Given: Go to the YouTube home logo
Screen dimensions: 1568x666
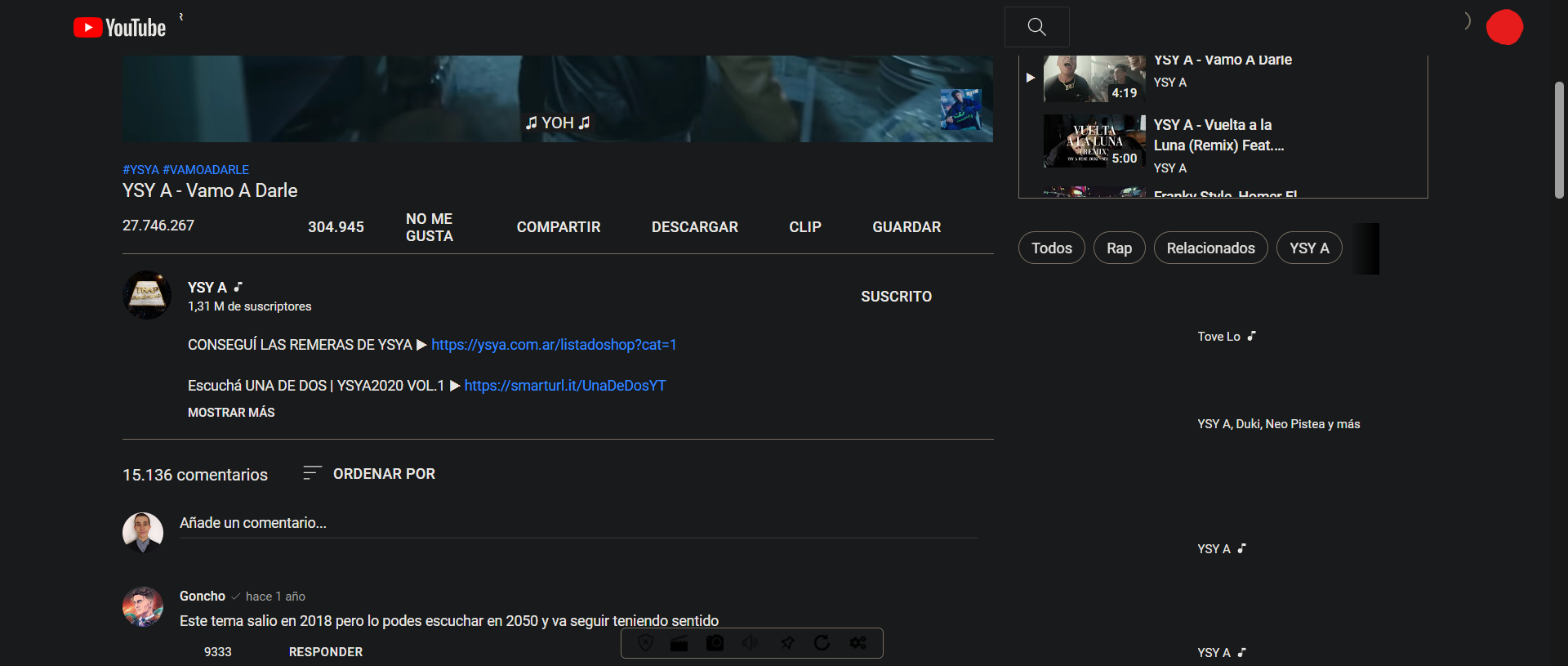Looking at the screenshot, I should tap(119, 28).
